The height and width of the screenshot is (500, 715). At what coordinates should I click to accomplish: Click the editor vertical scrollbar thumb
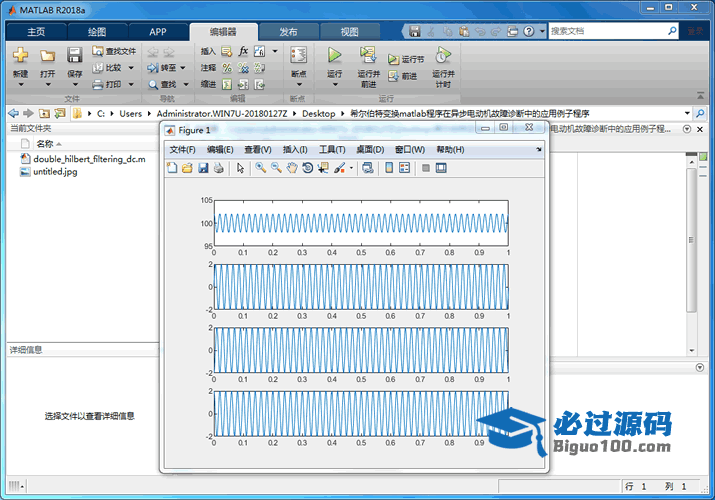point(691,240)
